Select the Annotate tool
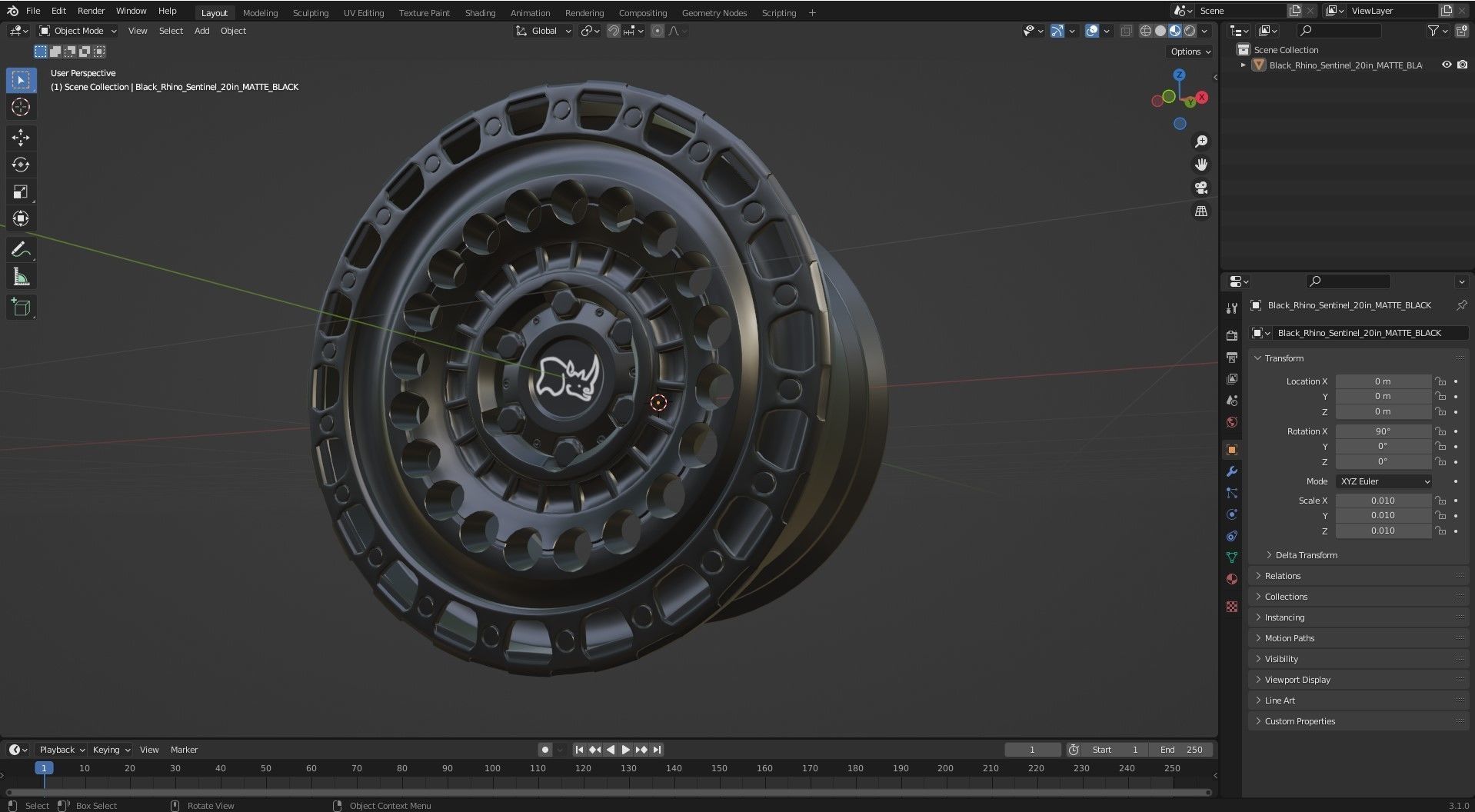 [x=21, y=249]
